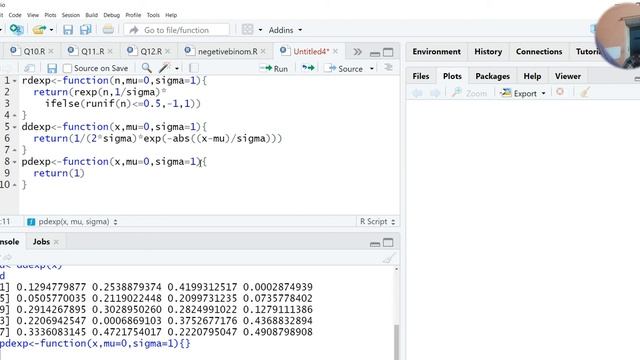Click the compile report notebook icon
This screenshot has width=640, height=360.
point(194,68)
